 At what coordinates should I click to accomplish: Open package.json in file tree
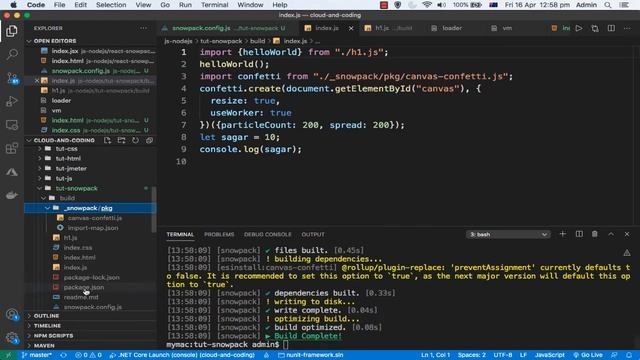pyautogui.click(x=84, y=287)
